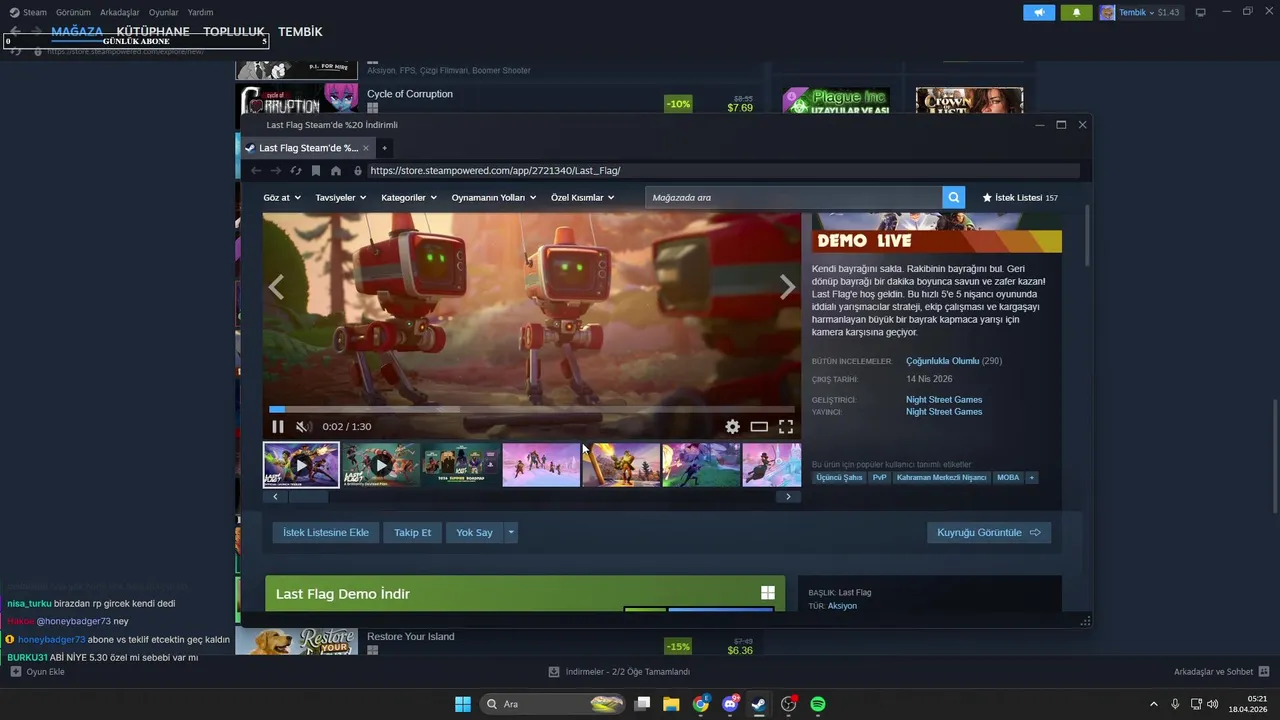Viewport: 1280px width, 720px height.
Task: Open Çoğunlukla Olumlu reviews link
Action: 942,361
